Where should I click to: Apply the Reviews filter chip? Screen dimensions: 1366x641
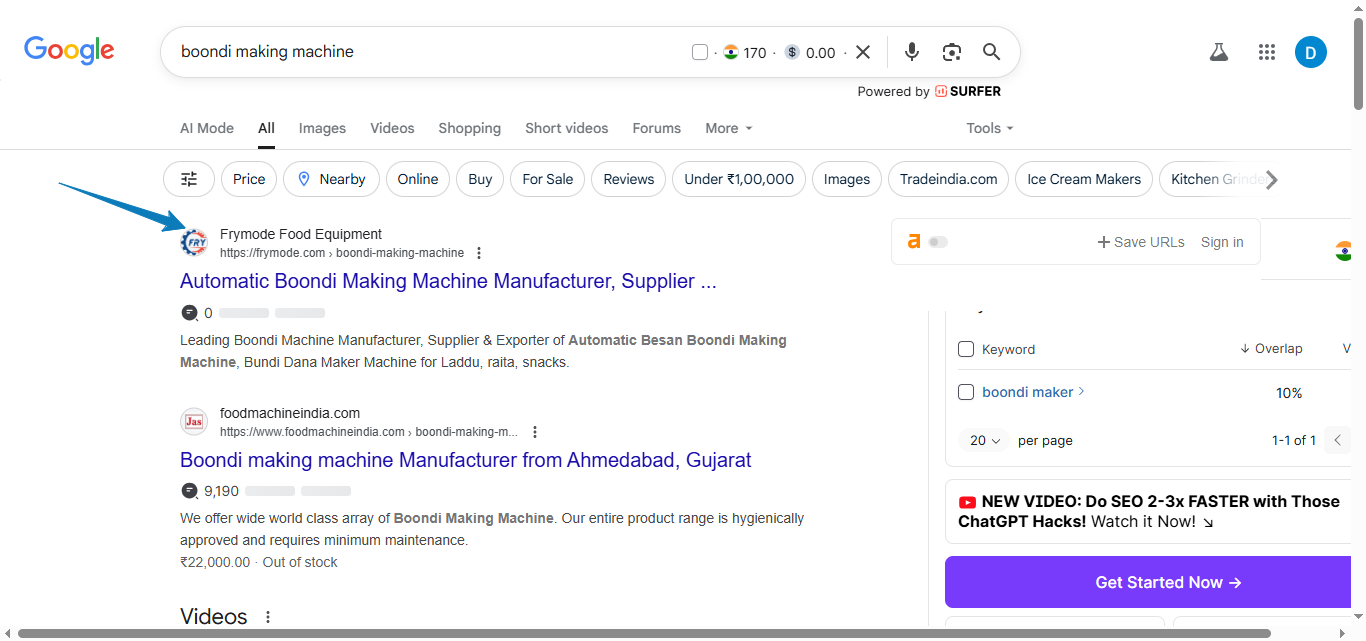[629, 179]
